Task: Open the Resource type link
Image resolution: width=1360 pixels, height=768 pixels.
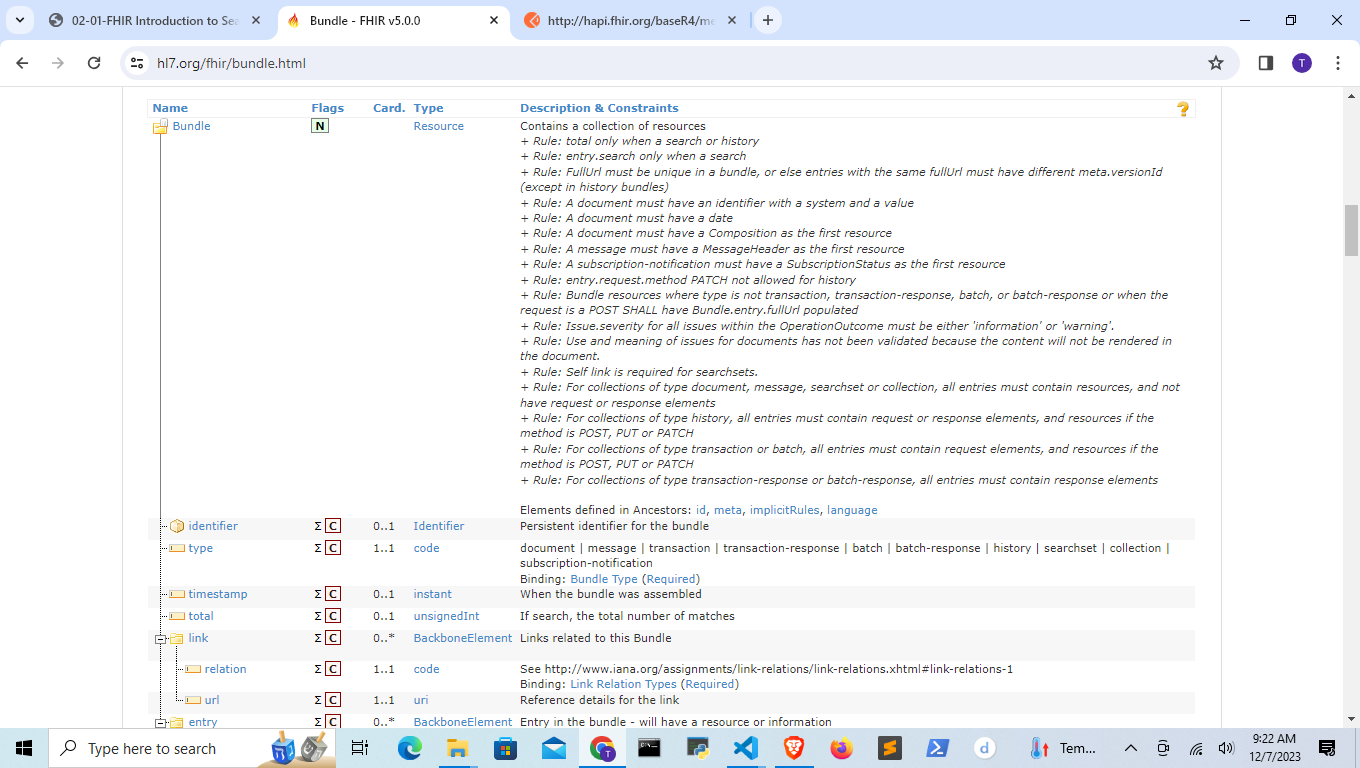Action: tap(439, 126)
